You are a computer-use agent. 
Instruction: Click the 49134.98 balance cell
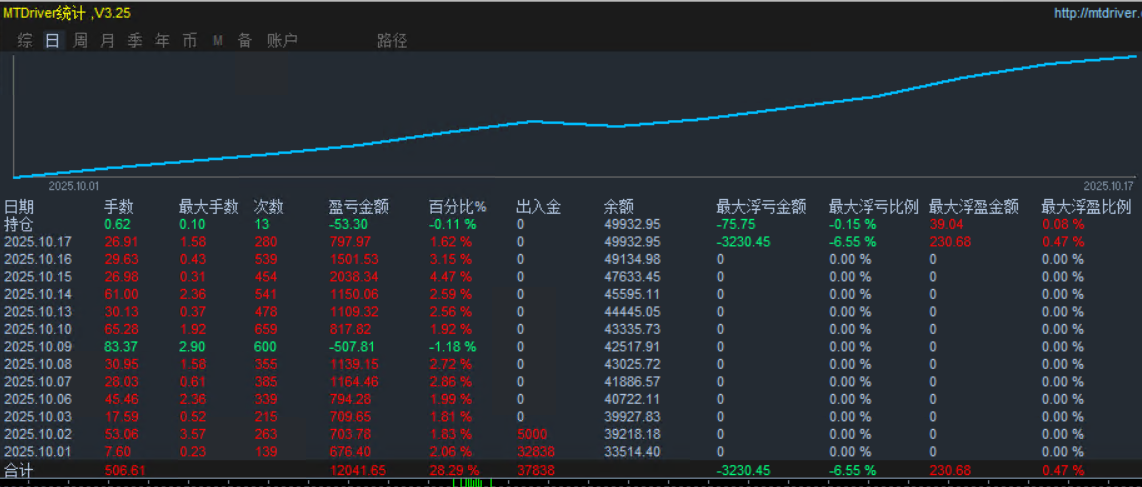(x=632, y=259)
